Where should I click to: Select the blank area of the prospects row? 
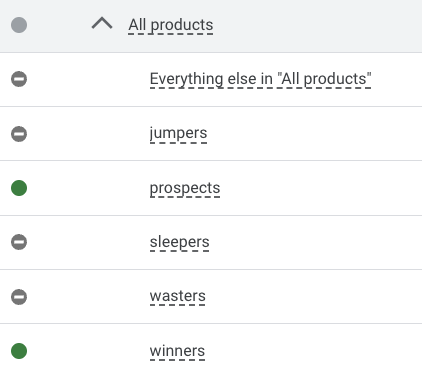coord(320,188)
